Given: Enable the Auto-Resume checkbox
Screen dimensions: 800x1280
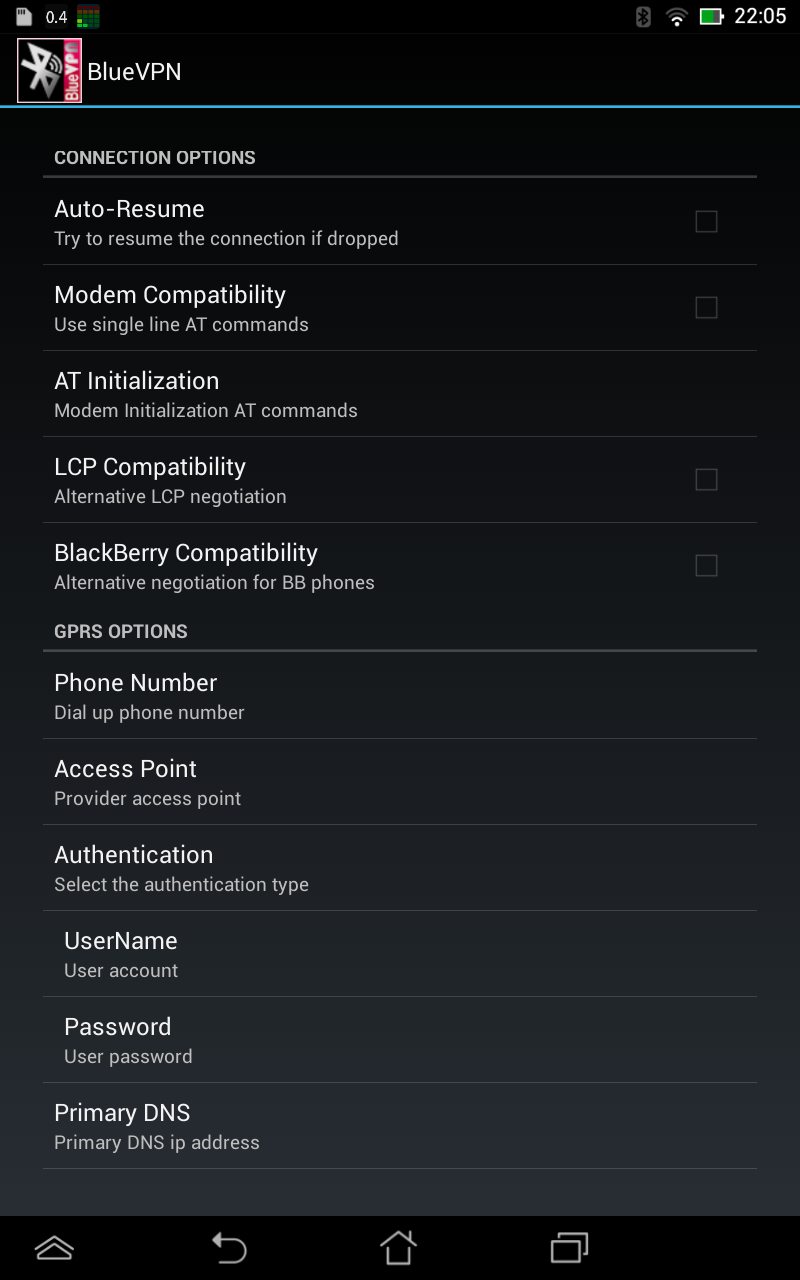Looking at the screenshot, I should [706, 222].
